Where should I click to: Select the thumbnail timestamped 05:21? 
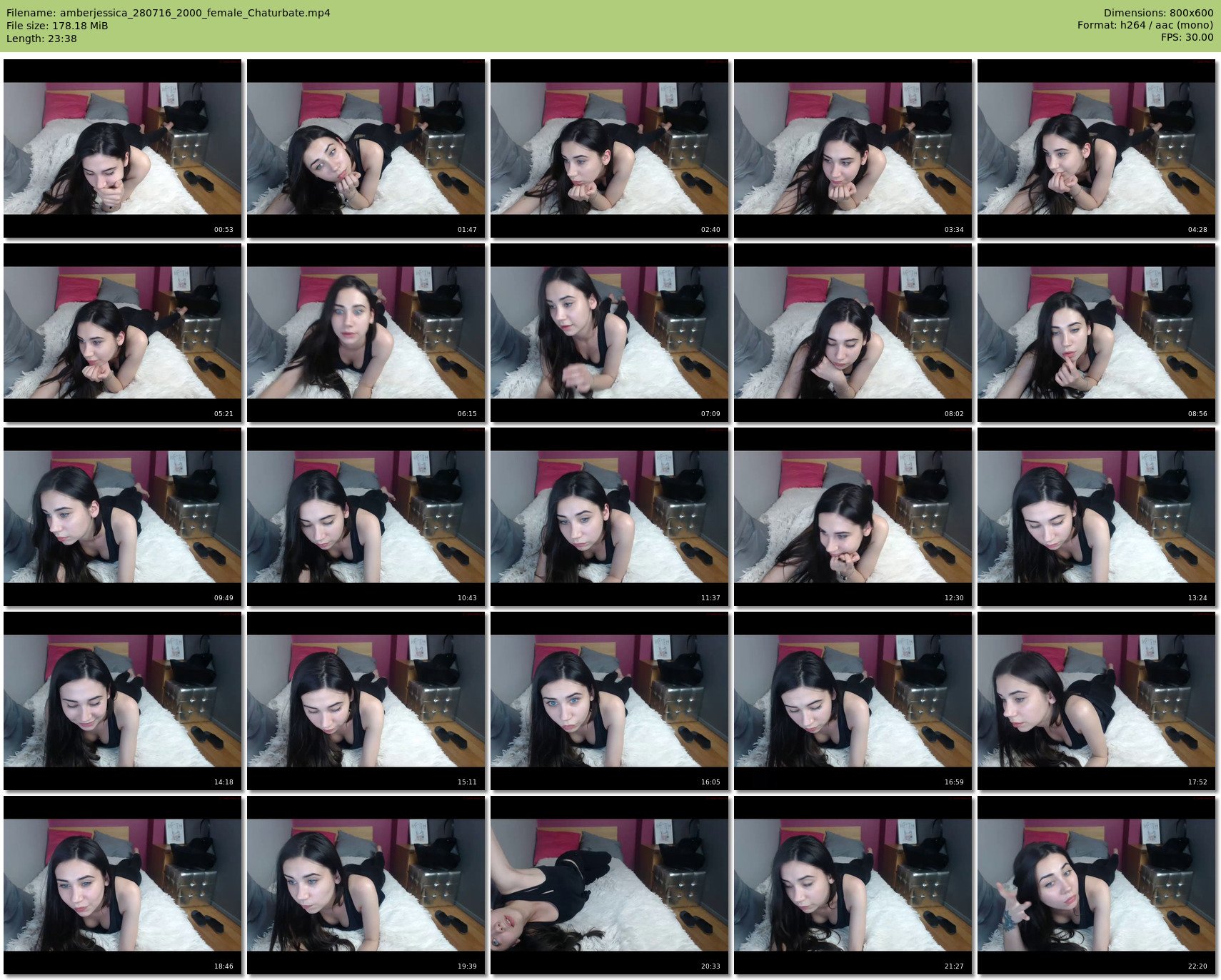point(122,333)
